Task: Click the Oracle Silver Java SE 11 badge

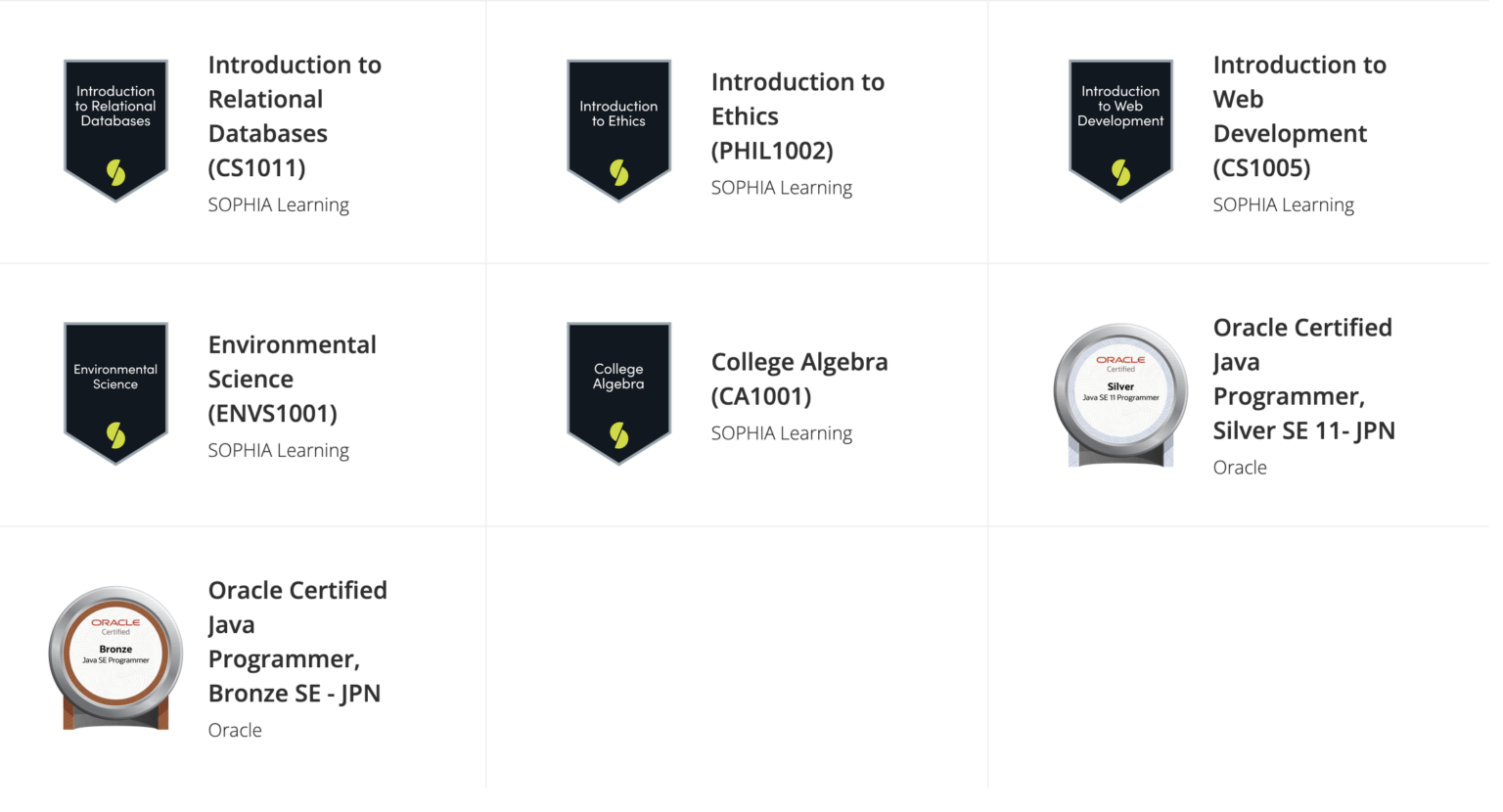Action: 1120,395
